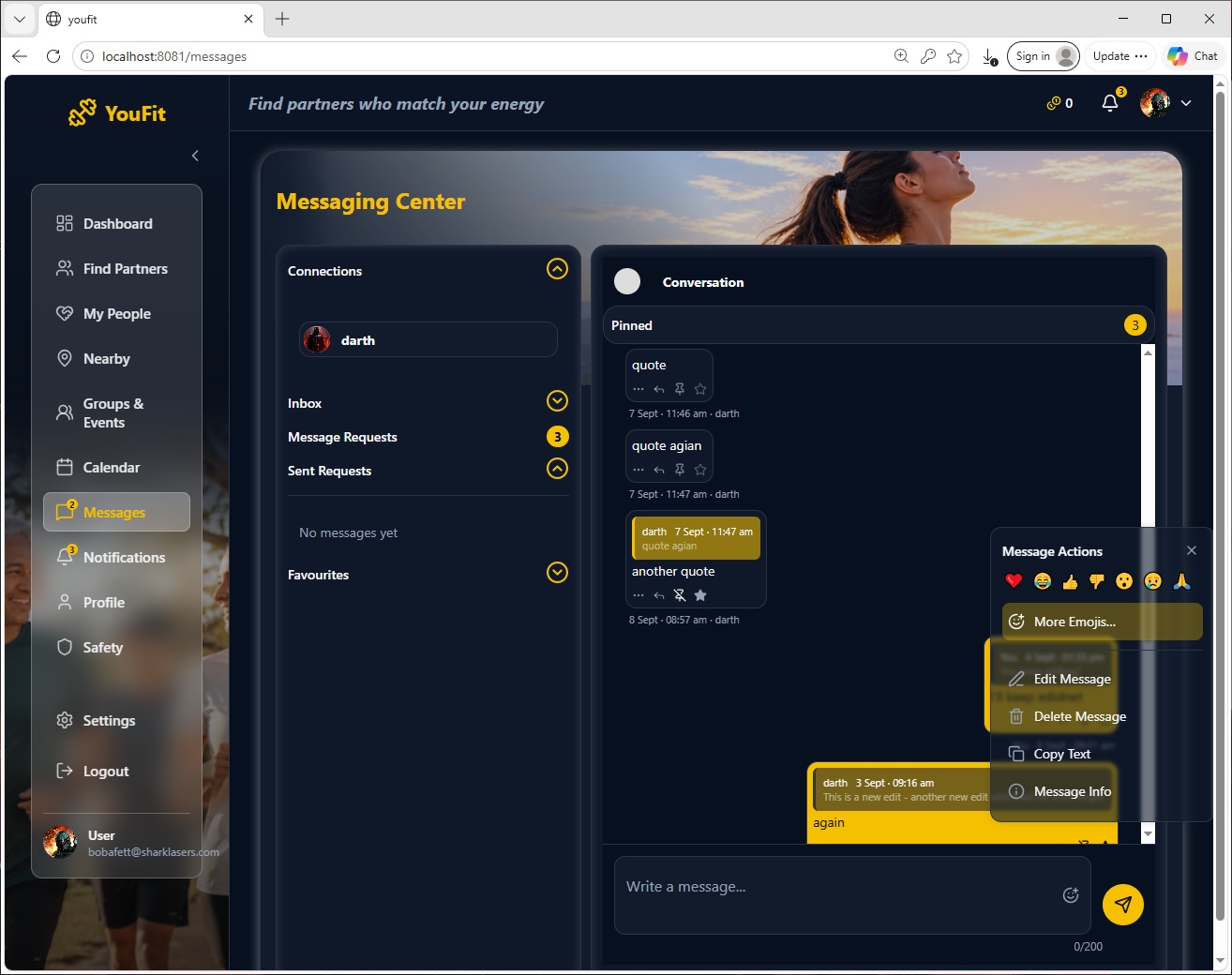Open Calendar from the sidebar

(116, 467)
